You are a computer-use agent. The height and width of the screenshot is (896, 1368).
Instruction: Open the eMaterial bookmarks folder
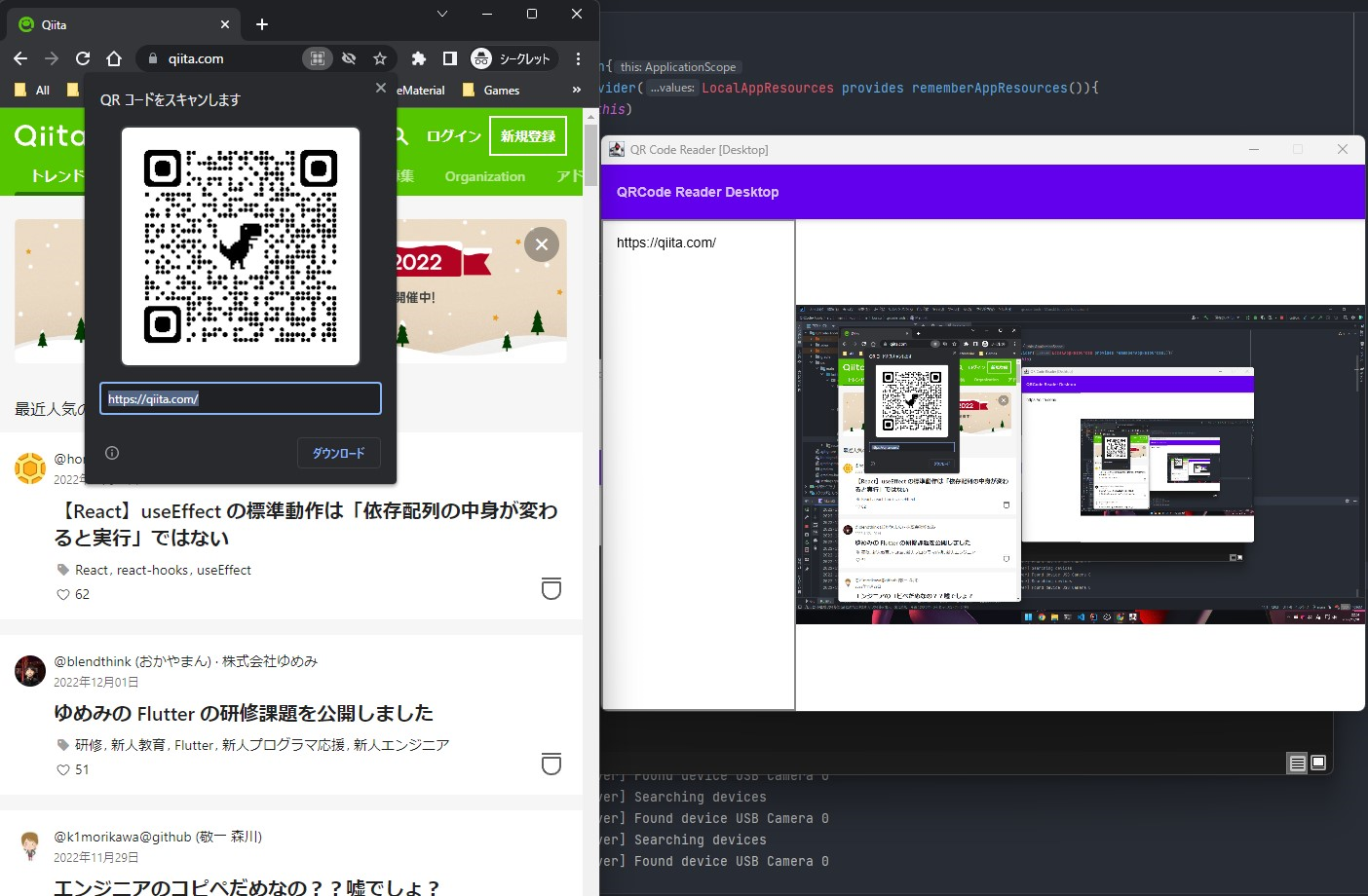[x=421, y=90]
